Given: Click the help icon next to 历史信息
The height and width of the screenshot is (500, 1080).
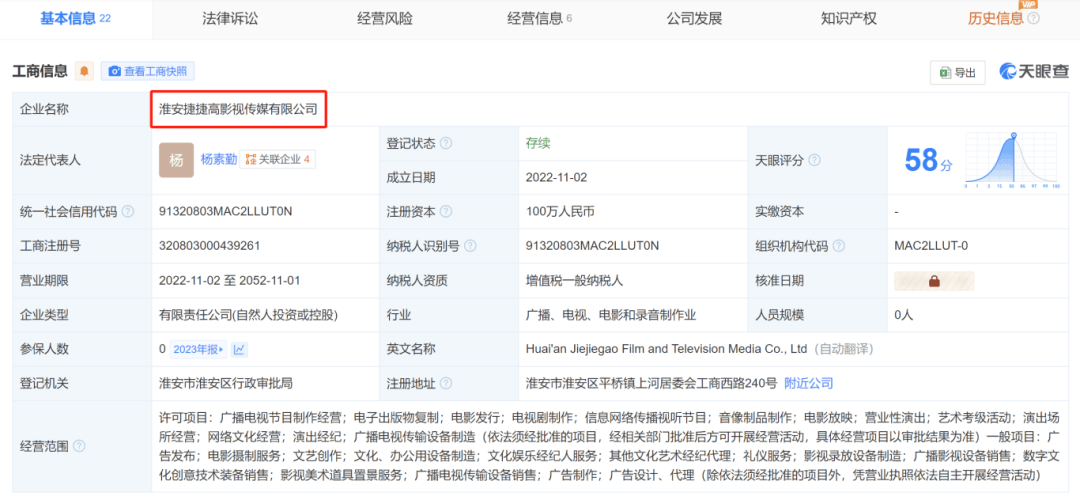Looking at the screenshot, I should pyautogui.click(x=1033, y=19).
